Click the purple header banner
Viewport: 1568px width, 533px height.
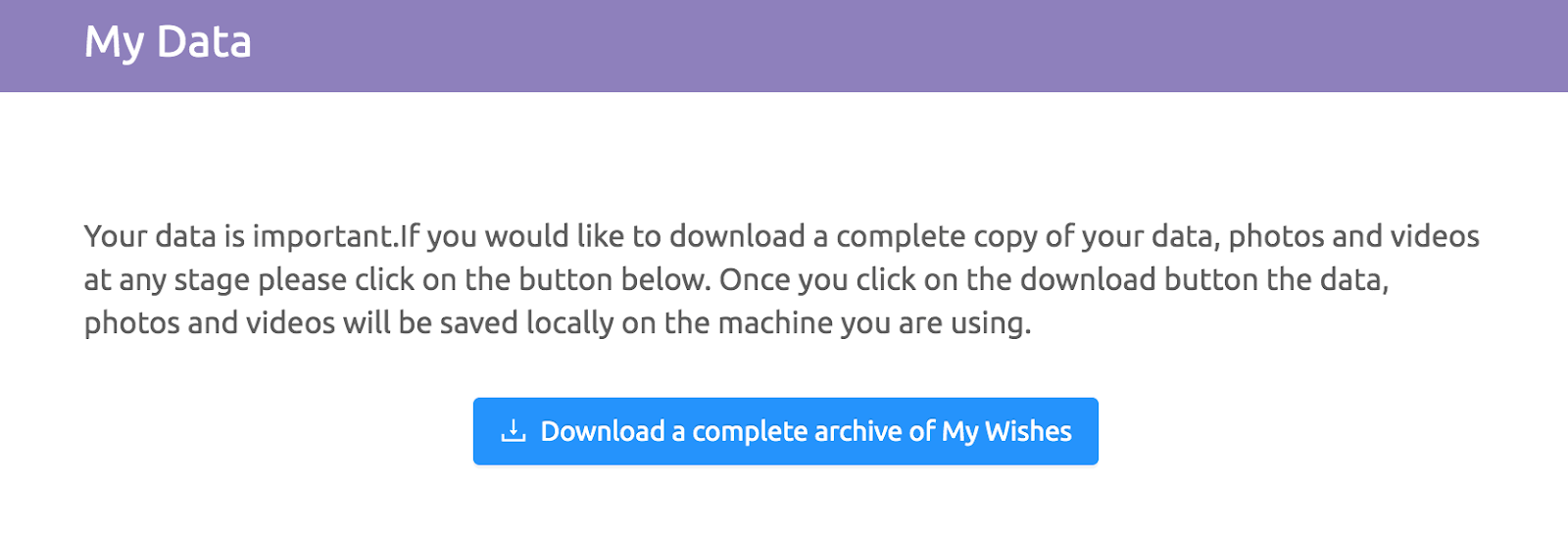click(x=784, y=46)
